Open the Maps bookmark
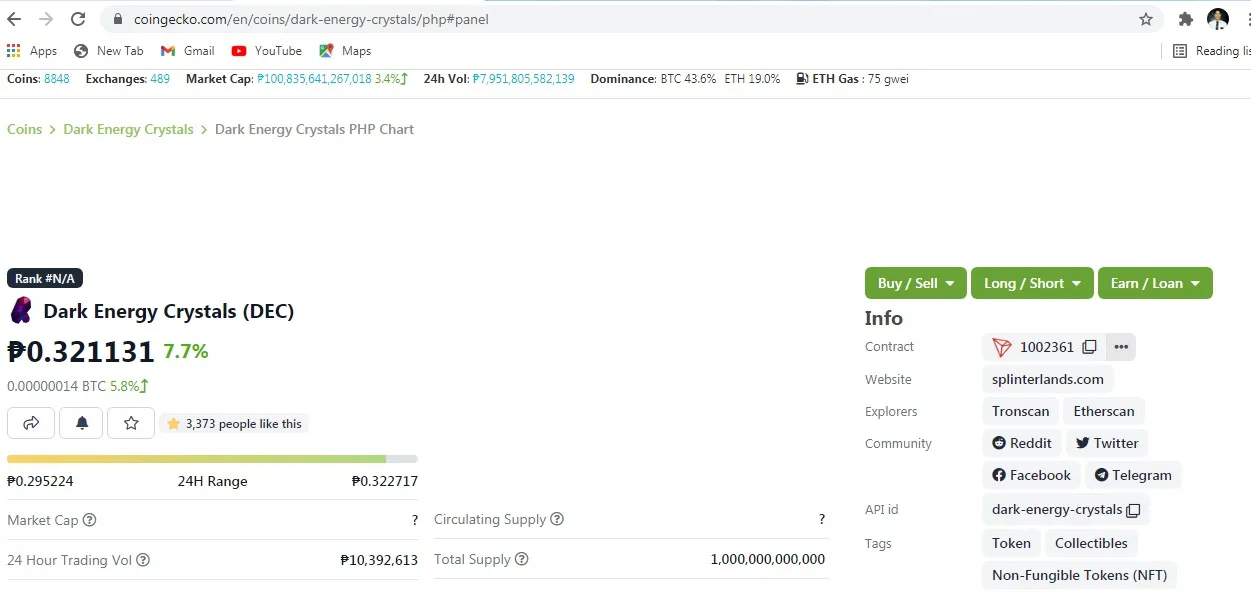The image size is (1251, 606). 345,51
